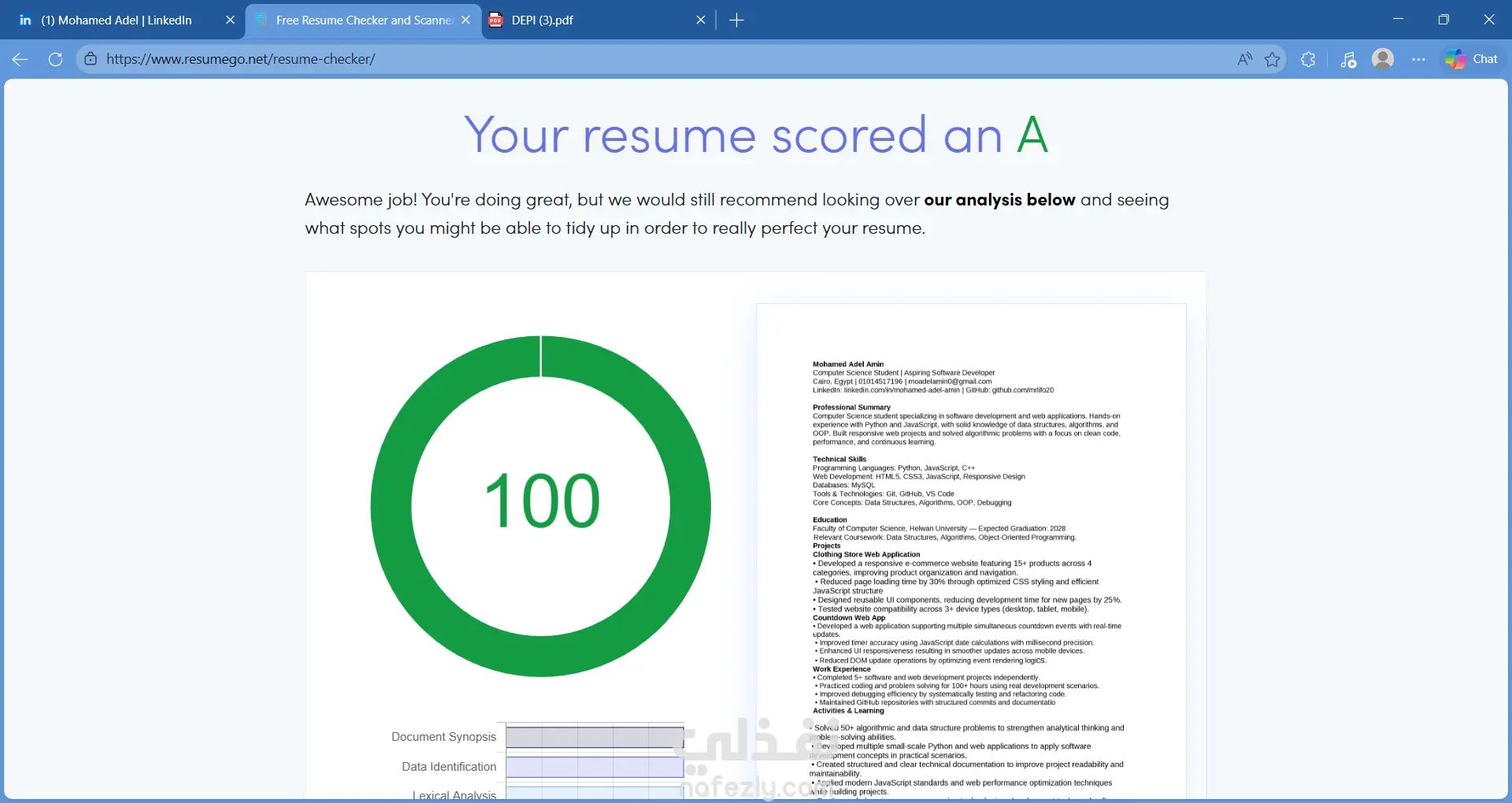Close the DEPI (3).pdf tab
Viewport: 1512px width, 803px height.
click(701, 20)
